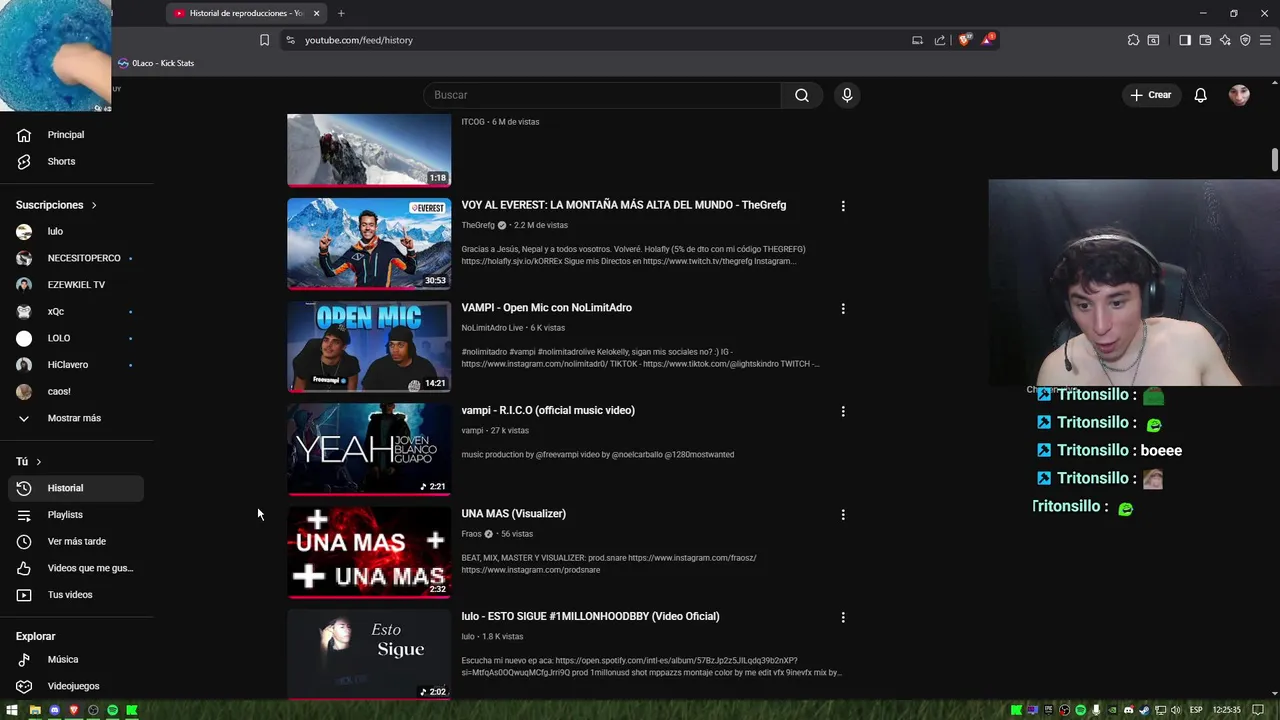Toggle the browser sidebar panel icon
Image resolution: width=1280 pixels, height=720 pixels.
[1185, 40]
